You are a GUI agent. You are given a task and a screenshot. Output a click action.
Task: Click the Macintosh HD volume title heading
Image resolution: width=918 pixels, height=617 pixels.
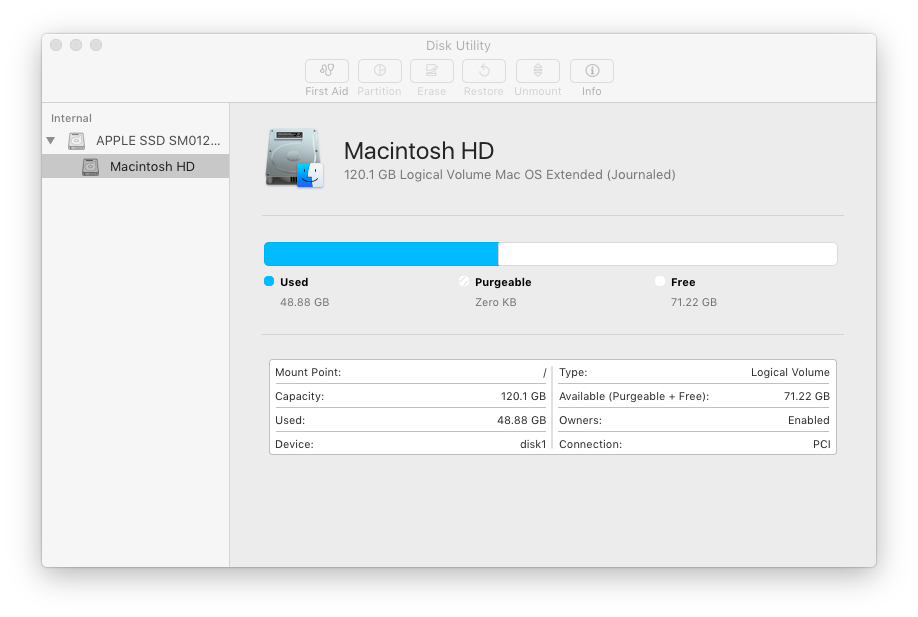pos(419,151)
